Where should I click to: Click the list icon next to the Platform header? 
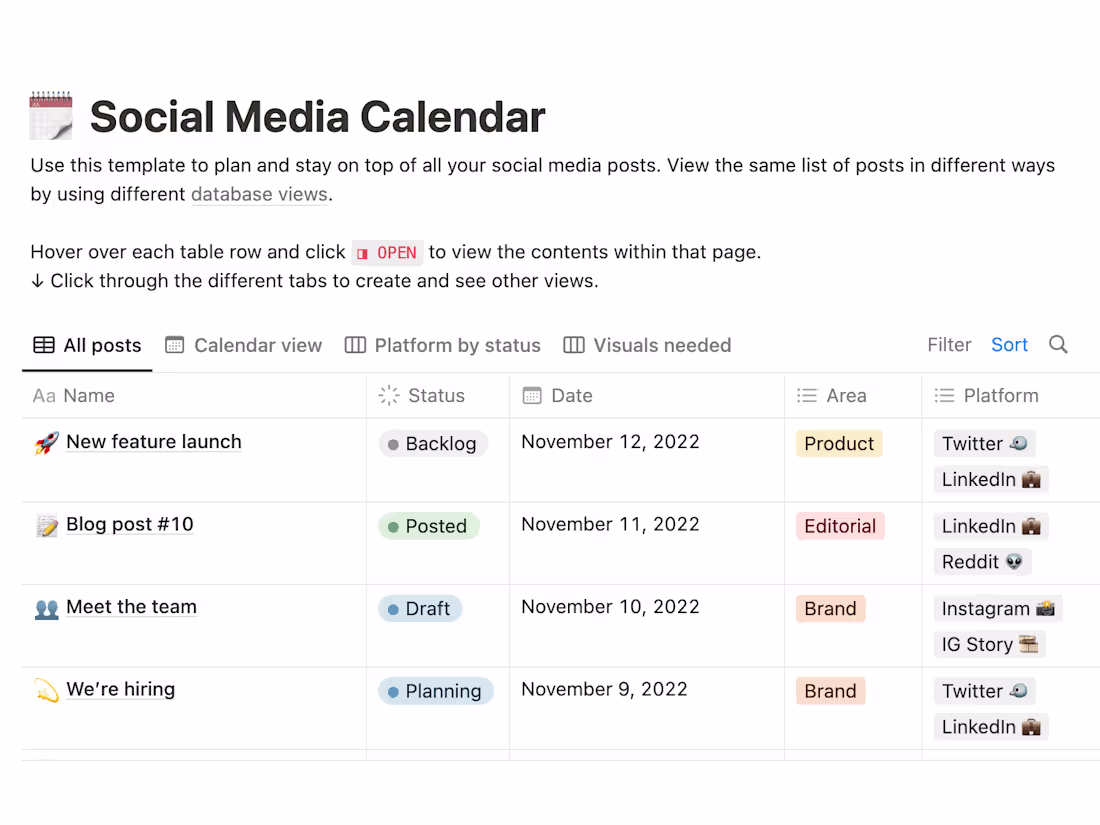(943, 395)
